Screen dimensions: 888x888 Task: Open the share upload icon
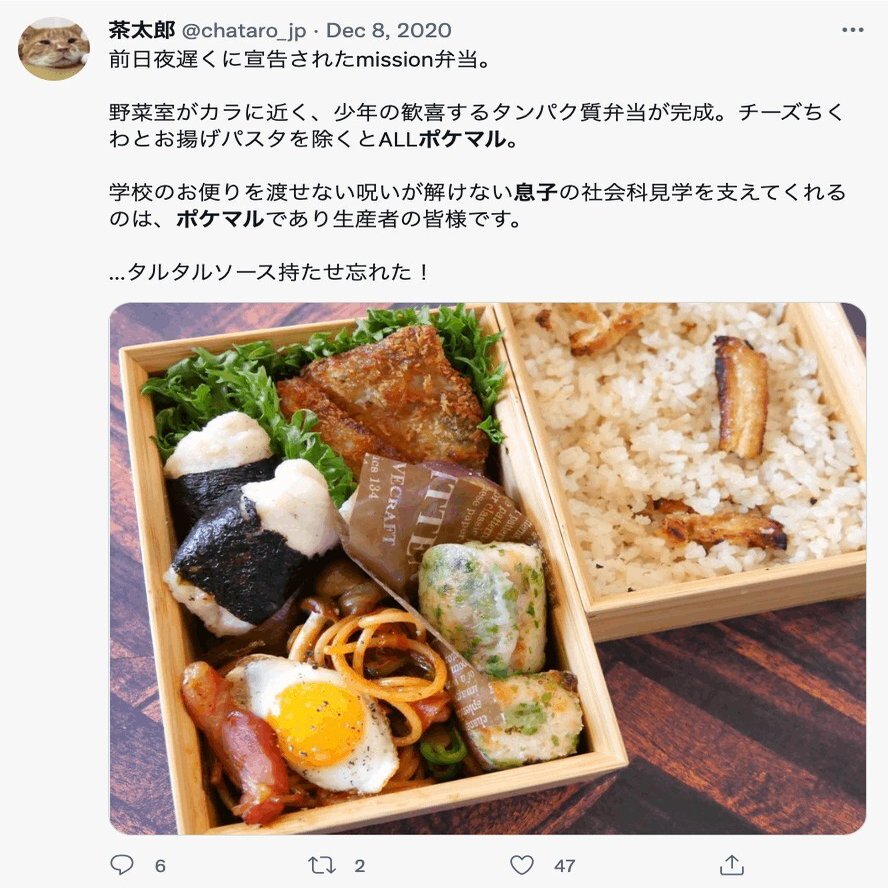pyautogui.click(x=731, y=865)
